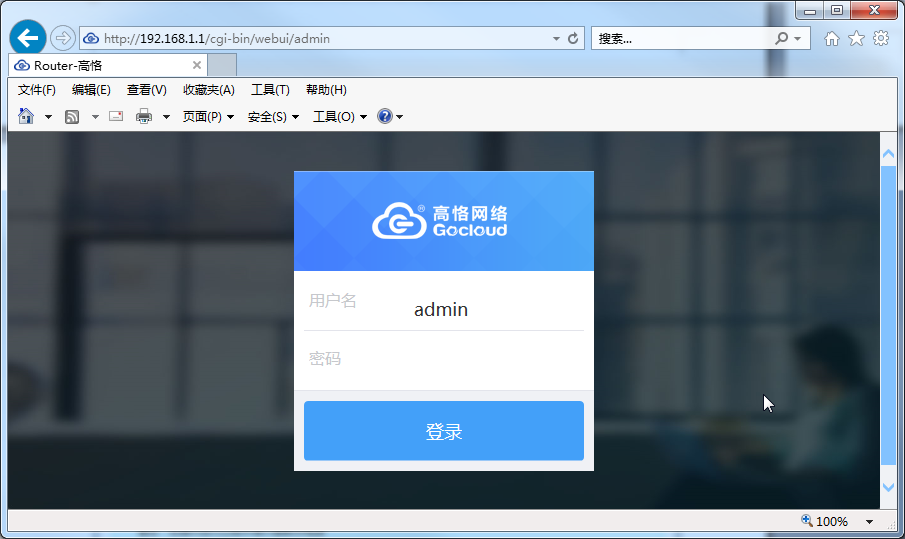Select the Router-高恪 tab
Screen dimensions: 905x539
(107, 65)
